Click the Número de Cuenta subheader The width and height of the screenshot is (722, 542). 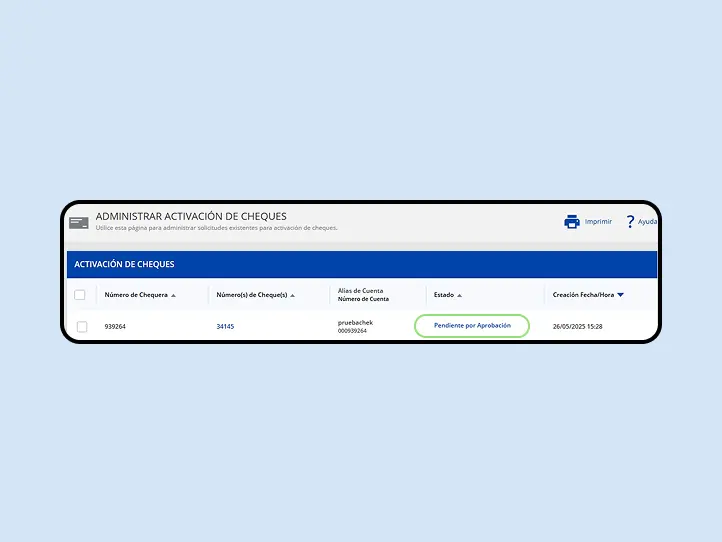[x=363, y=299]
